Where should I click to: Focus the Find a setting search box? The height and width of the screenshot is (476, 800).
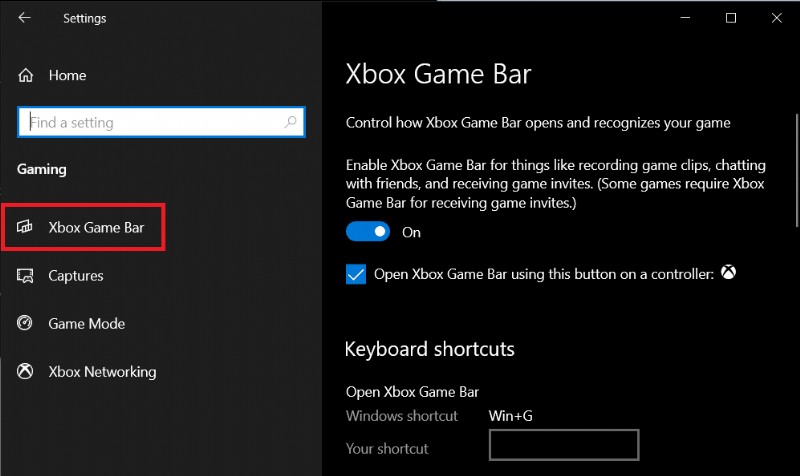[x=161, y=122]
